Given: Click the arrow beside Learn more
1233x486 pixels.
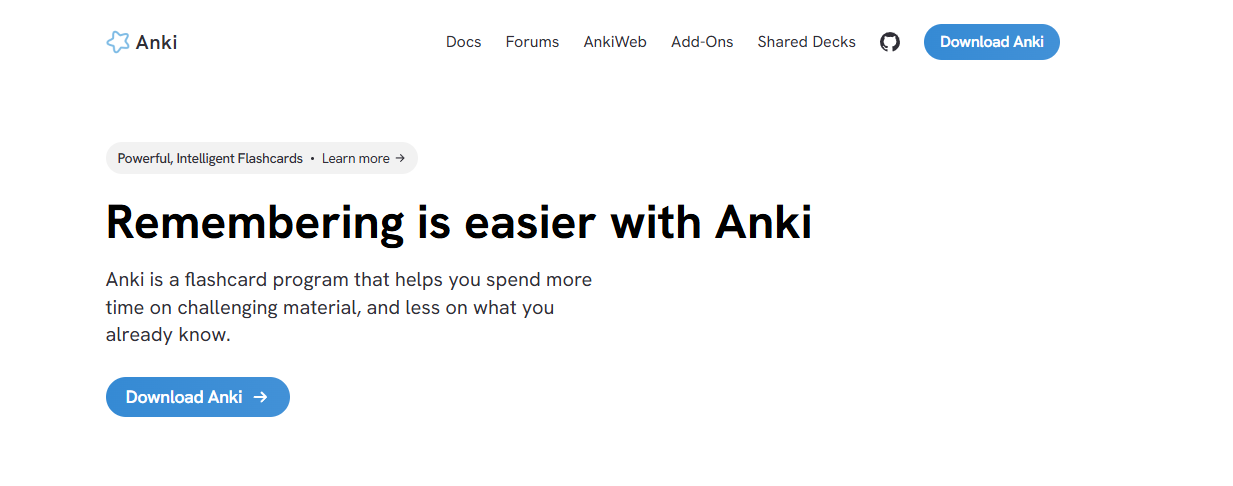Looking at the screenshot, I should pos(400,158).
